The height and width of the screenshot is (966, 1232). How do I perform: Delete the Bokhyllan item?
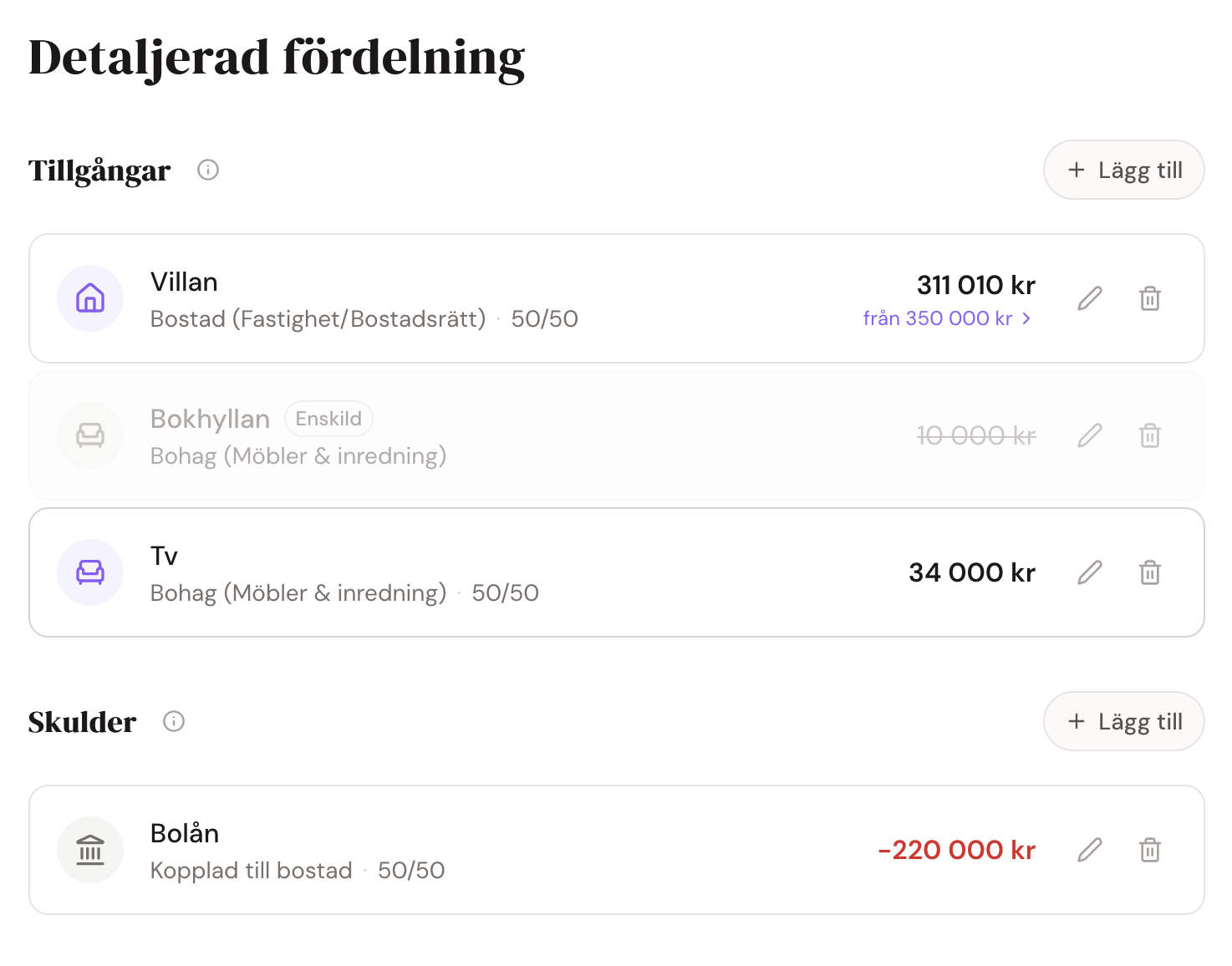coord(1150,435)
